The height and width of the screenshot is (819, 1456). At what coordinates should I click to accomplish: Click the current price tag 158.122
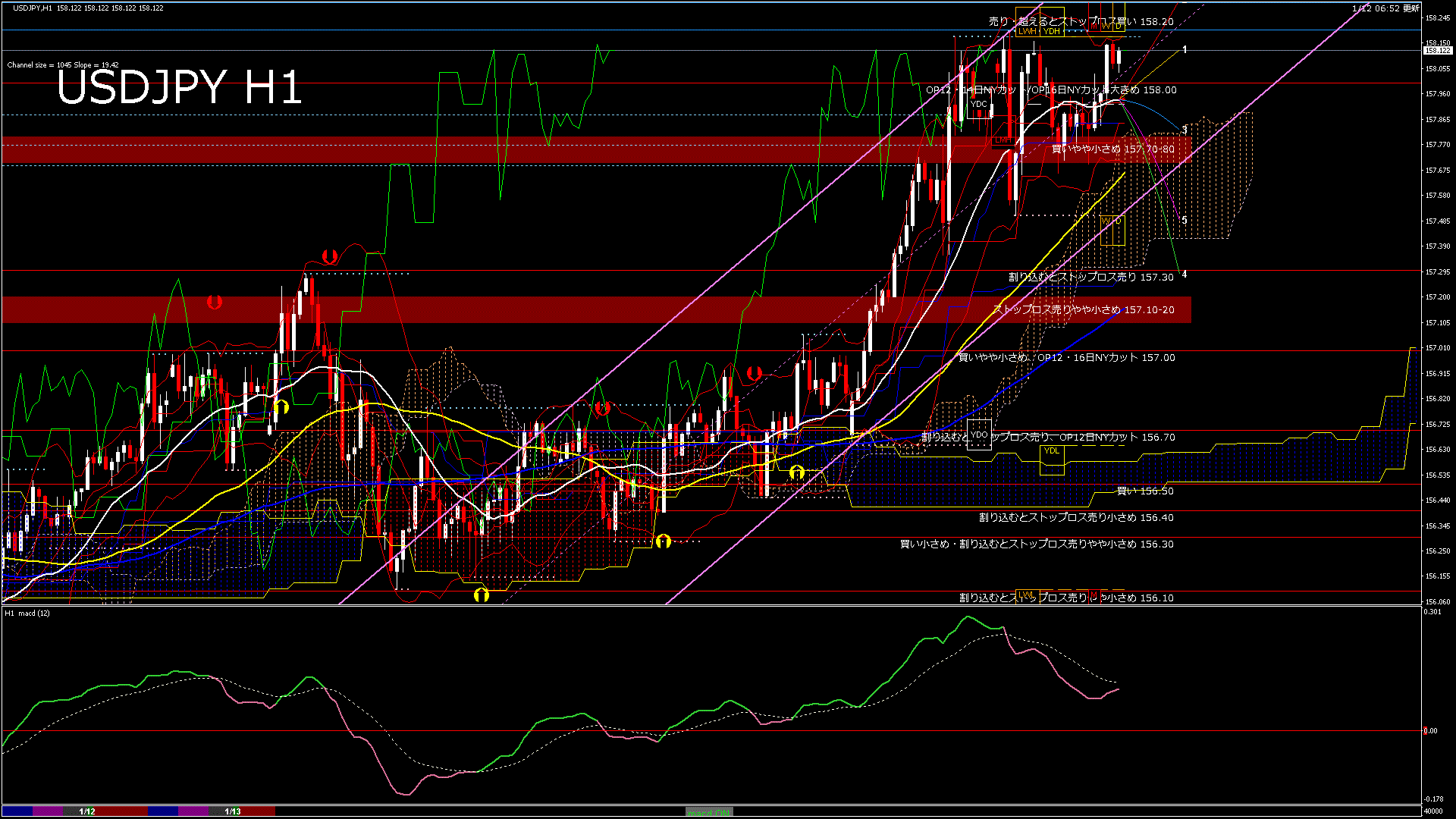pyautogui.click(x=1437, y=51)
